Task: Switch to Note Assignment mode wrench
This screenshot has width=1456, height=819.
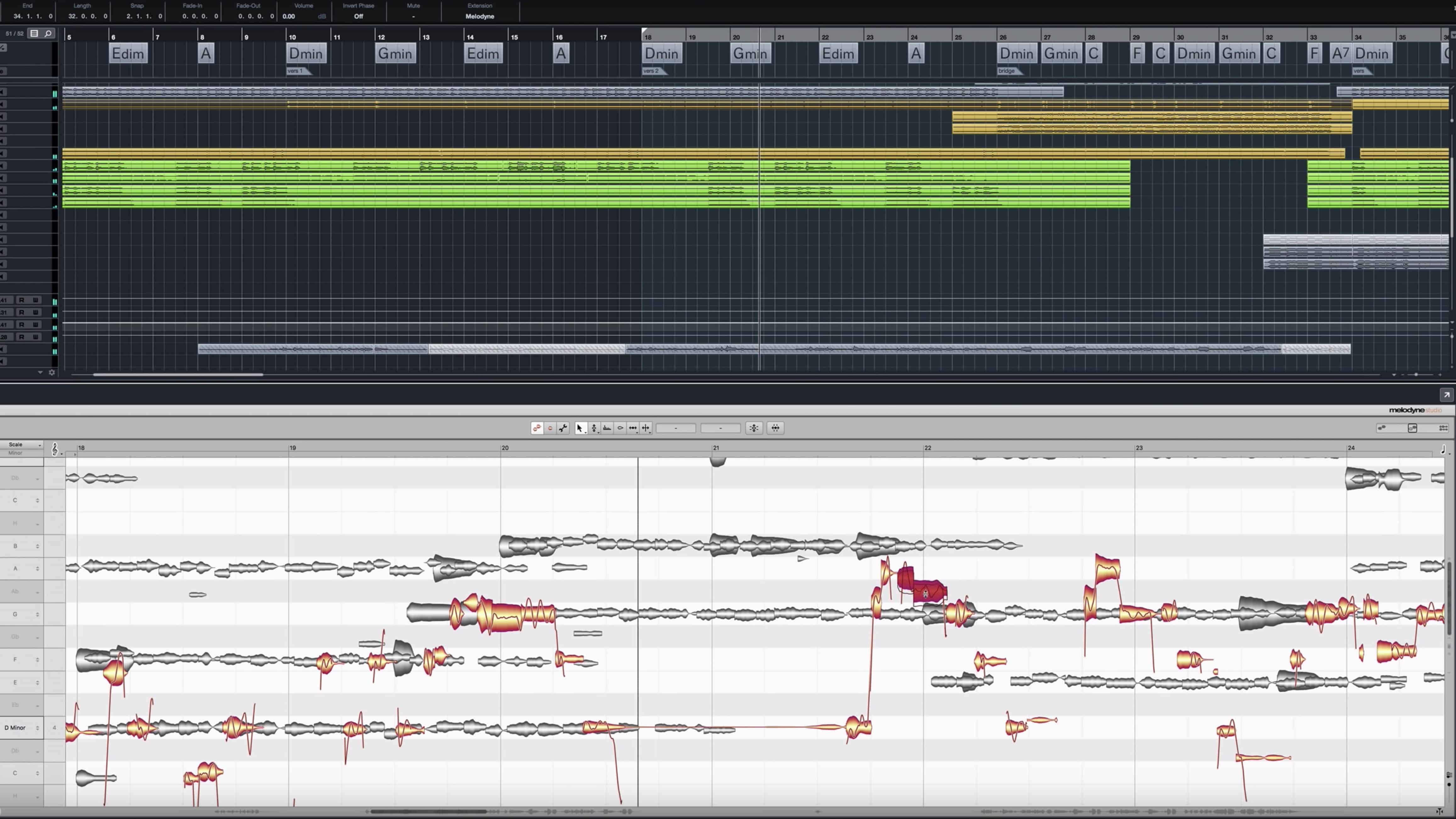Action: [x=563, y=428]
